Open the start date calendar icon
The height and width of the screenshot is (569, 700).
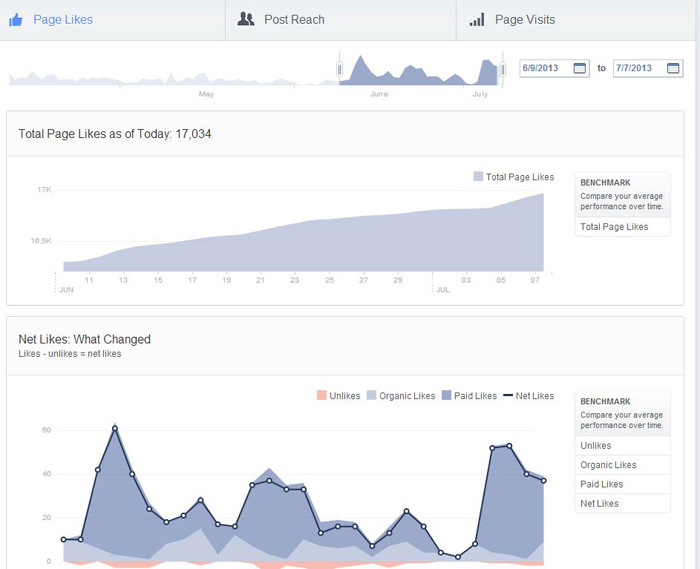579,68
